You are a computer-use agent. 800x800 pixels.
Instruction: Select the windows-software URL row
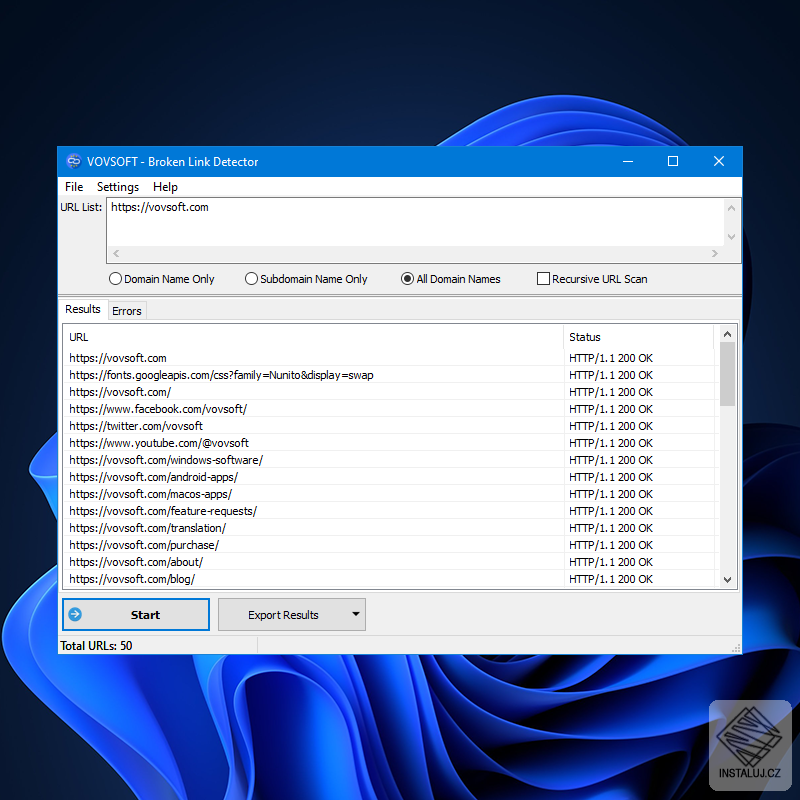tap(390, 460)
